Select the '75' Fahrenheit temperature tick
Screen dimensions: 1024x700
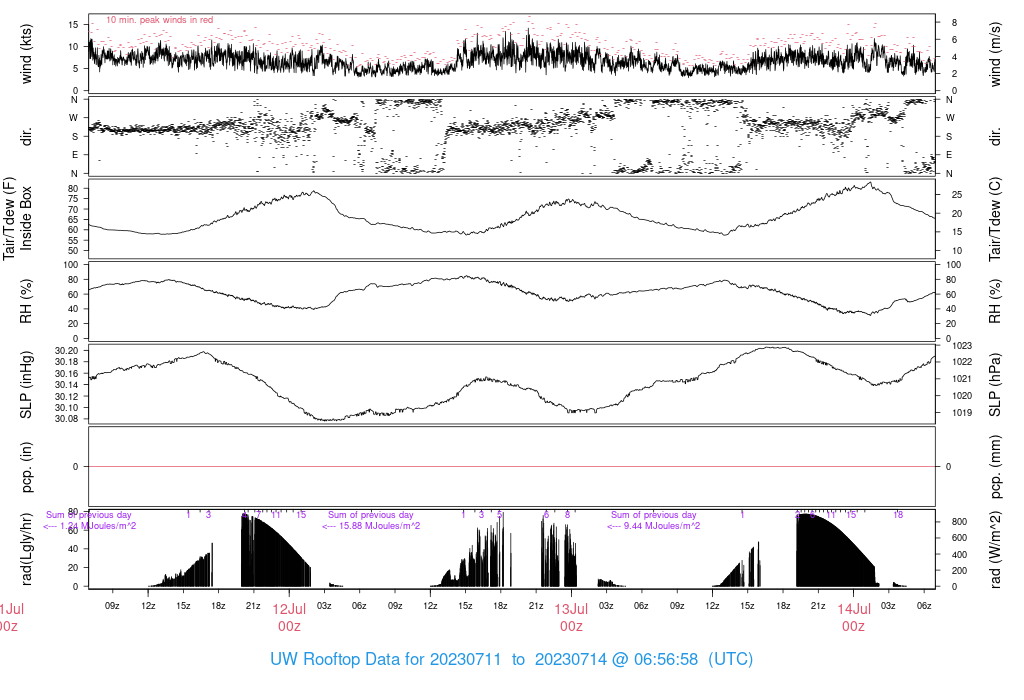[73, 199]
